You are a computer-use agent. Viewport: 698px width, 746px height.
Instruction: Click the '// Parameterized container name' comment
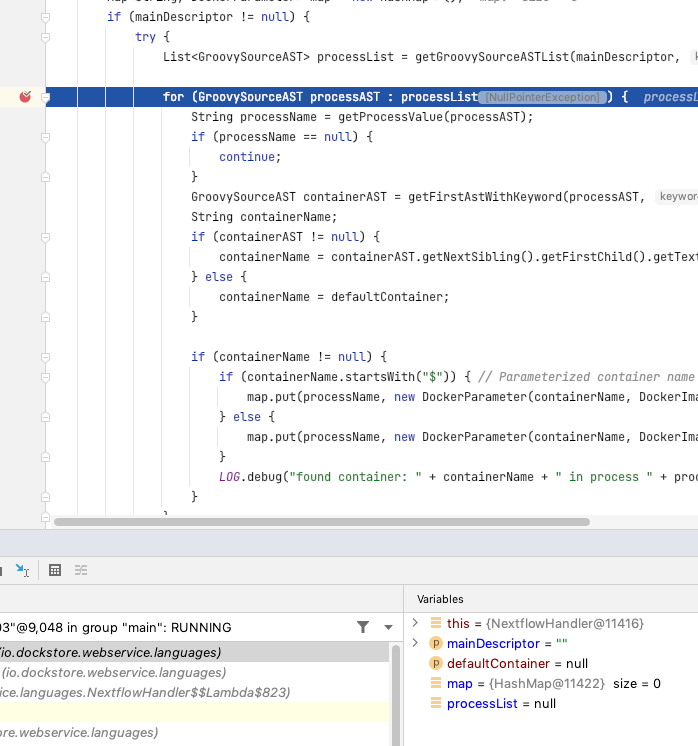click(x=586, y=376)
